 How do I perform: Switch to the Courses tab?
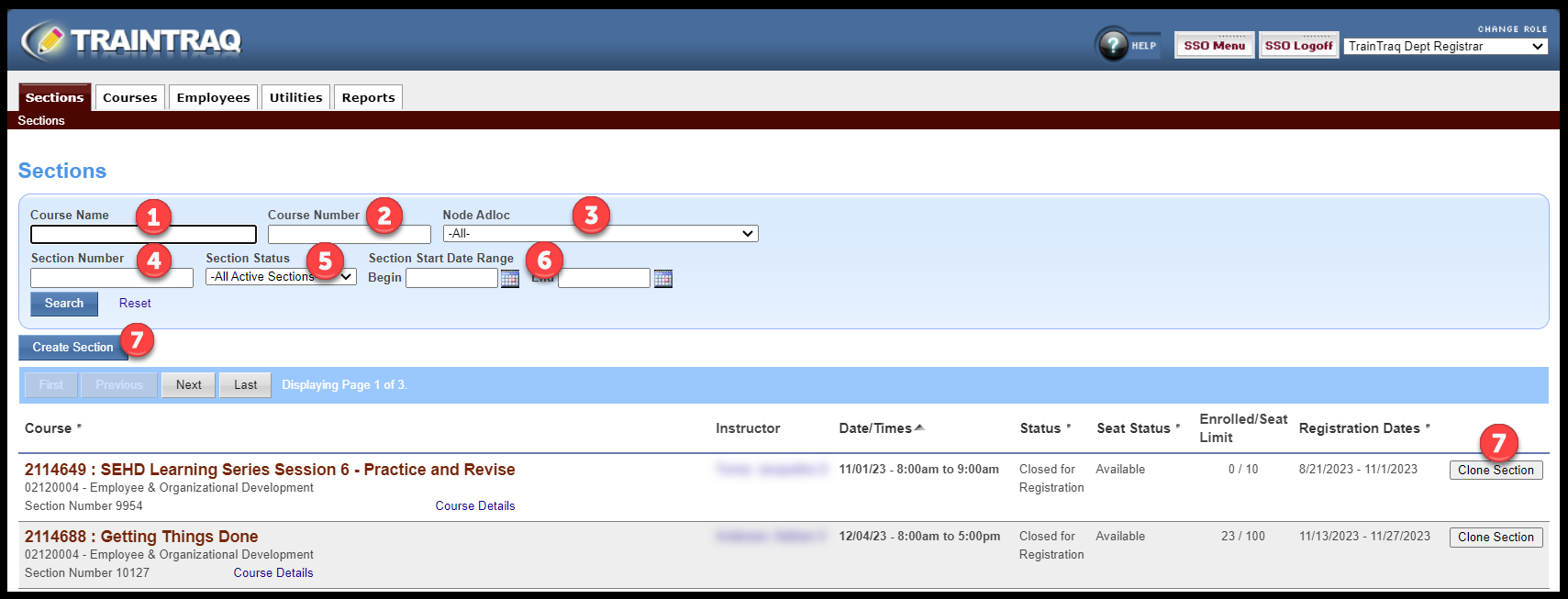(x=129, y=97)
